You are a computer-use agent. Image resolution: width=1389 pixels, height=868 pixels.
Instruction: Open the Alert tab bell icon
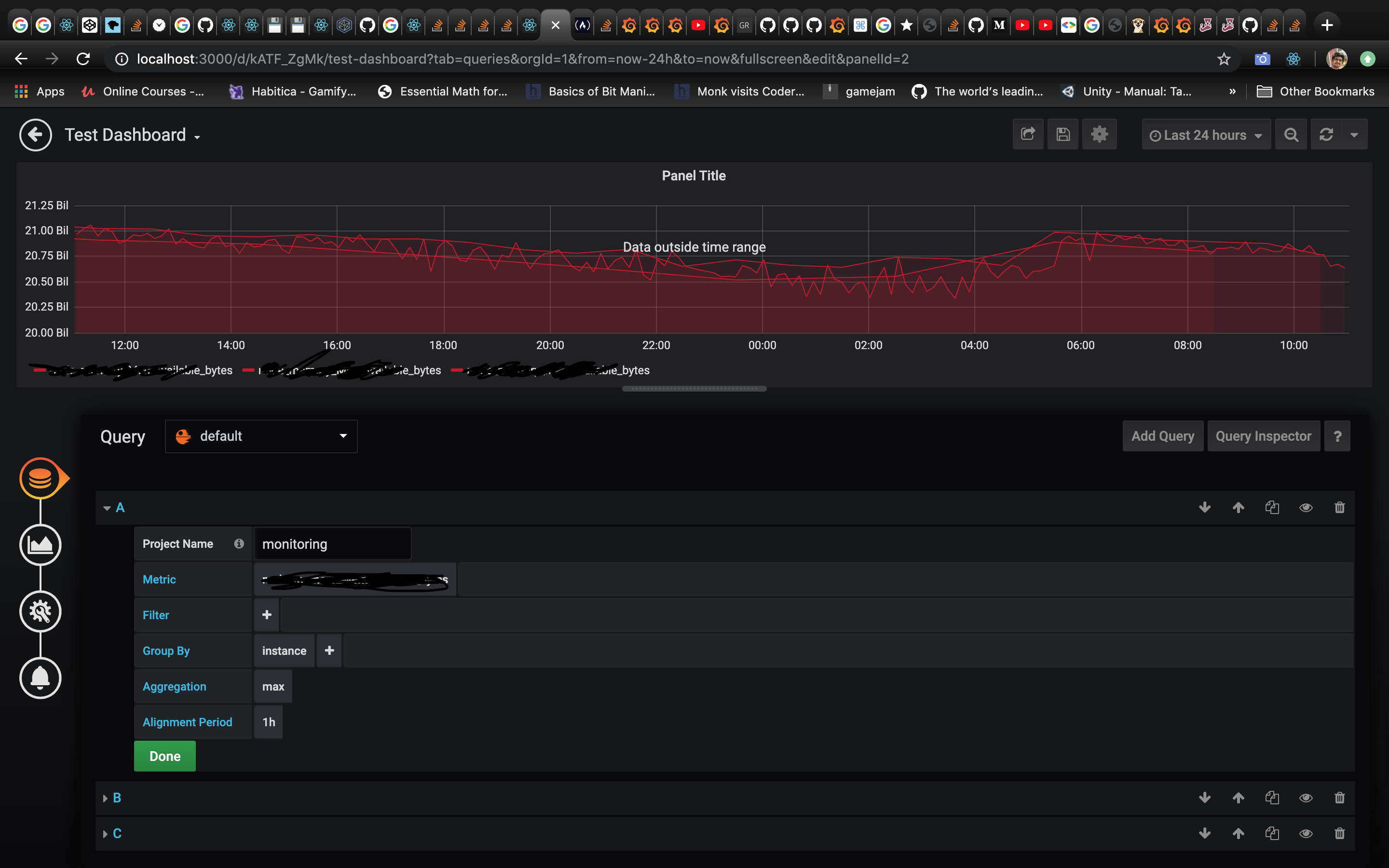[x=40, y=678]
